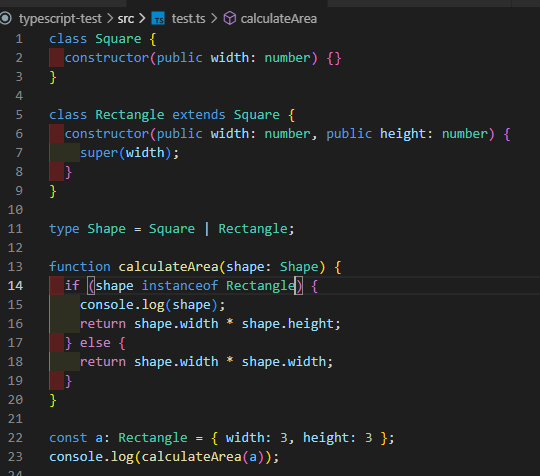The image size is (540, 476).
Task: Click line number 1 in gutter
Action: (x=19, y=39)
